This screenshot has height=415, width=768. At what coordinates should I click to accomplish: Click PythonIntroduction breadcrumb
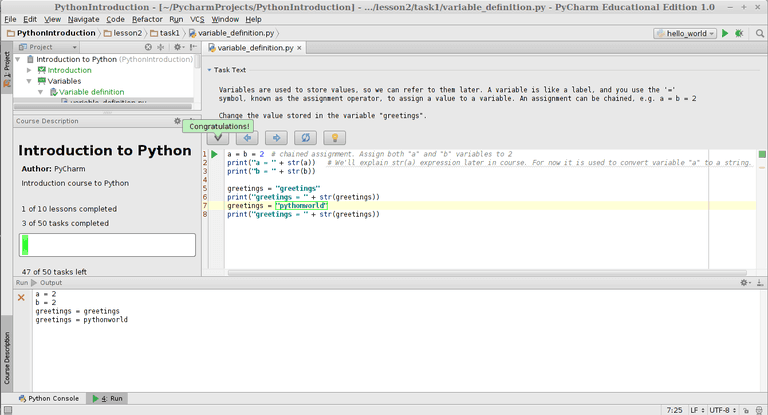tap(51, 33)
